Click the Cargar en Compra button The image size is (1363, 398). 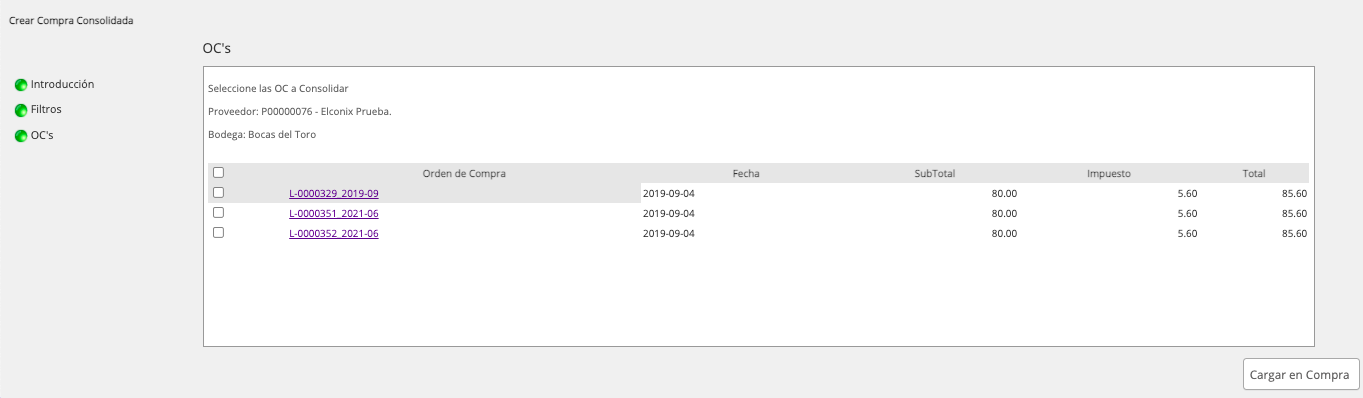pyautogui.click(x=1301, y=375)
